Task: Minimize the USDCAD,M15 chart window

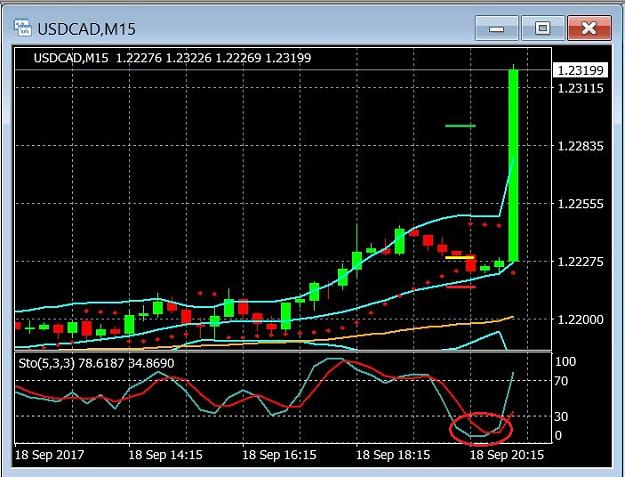Action: (x=497, y=28)
